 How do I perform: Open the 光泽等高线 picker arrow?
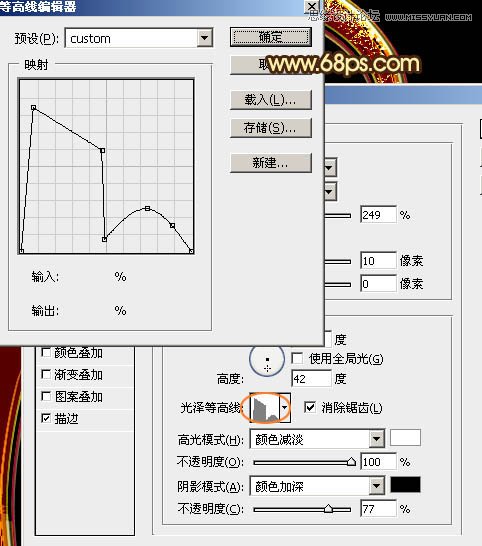(285, 408)
